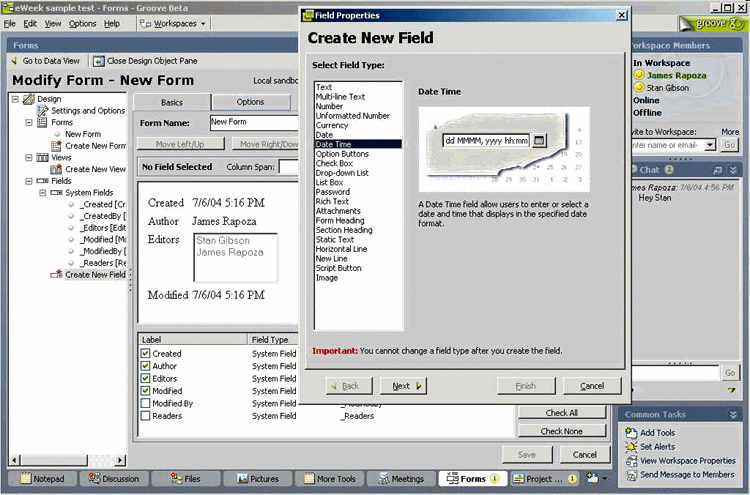Collapse the Design tree node

click(15, 99)
